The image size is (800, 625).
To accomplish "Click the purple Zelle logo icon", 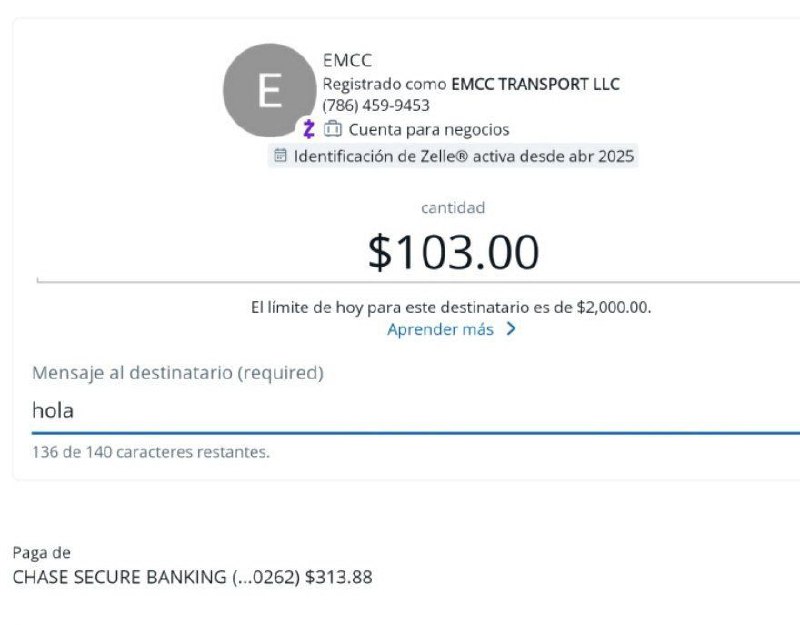I will click(x=309, y=129).
